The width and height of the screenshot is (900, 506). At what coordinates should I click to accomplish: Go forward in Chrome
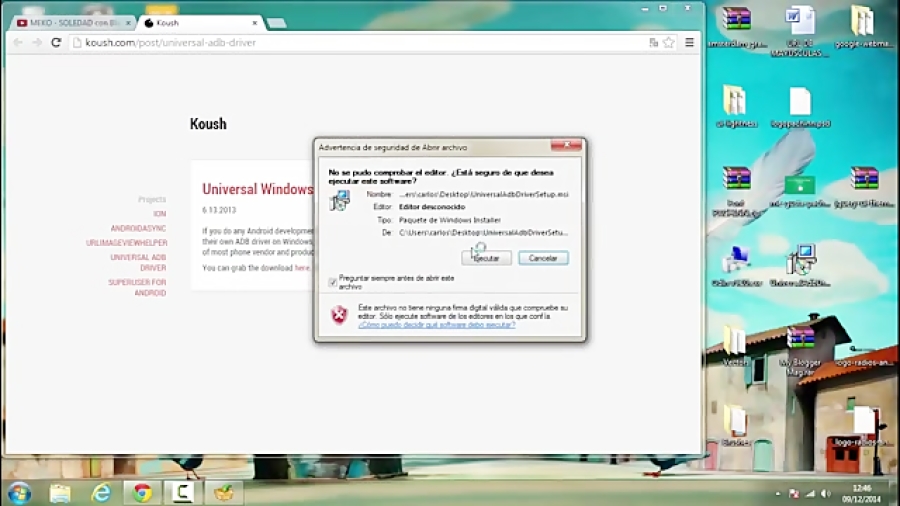[x=37, y=42]
